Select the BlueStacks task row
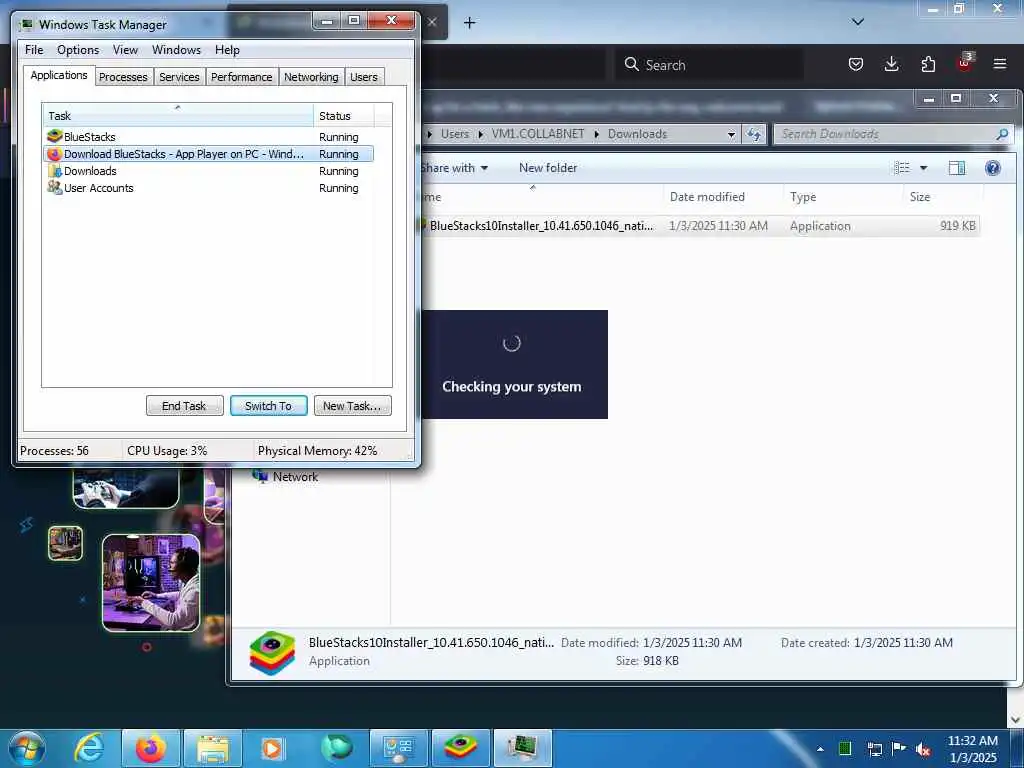The image size is (1024, 768). tap(208, 136)
